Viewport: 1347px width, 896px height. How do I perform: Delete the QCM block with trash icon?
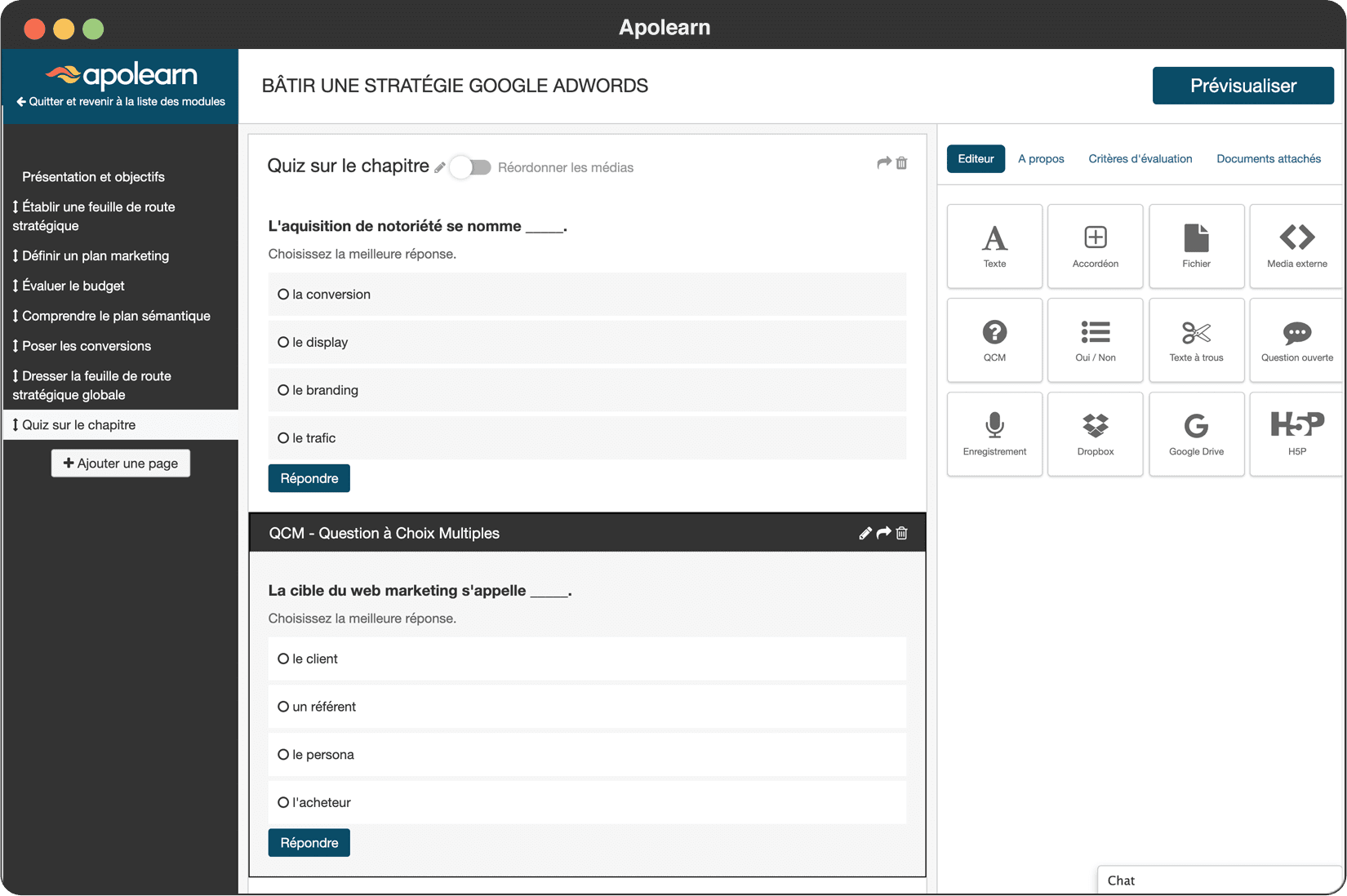pyautogui.click(x=902, y=533)
